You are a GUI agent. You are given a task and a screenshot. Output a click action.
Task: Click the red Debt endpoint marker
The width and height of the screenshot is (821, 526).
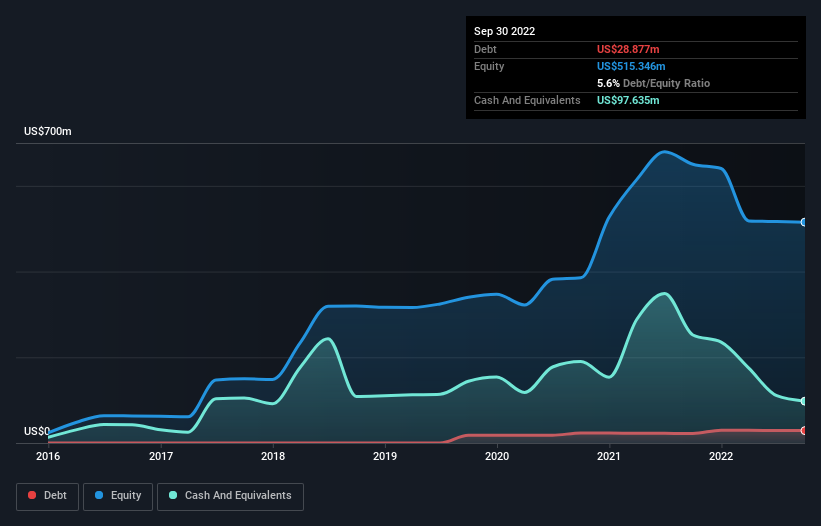[804, 431]
